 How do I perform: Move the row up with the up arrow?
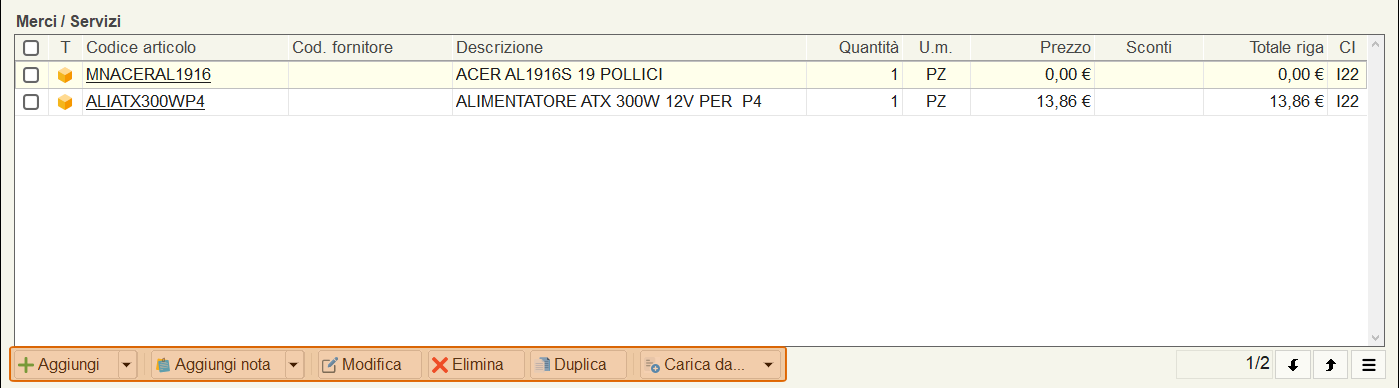point(1331,365)
